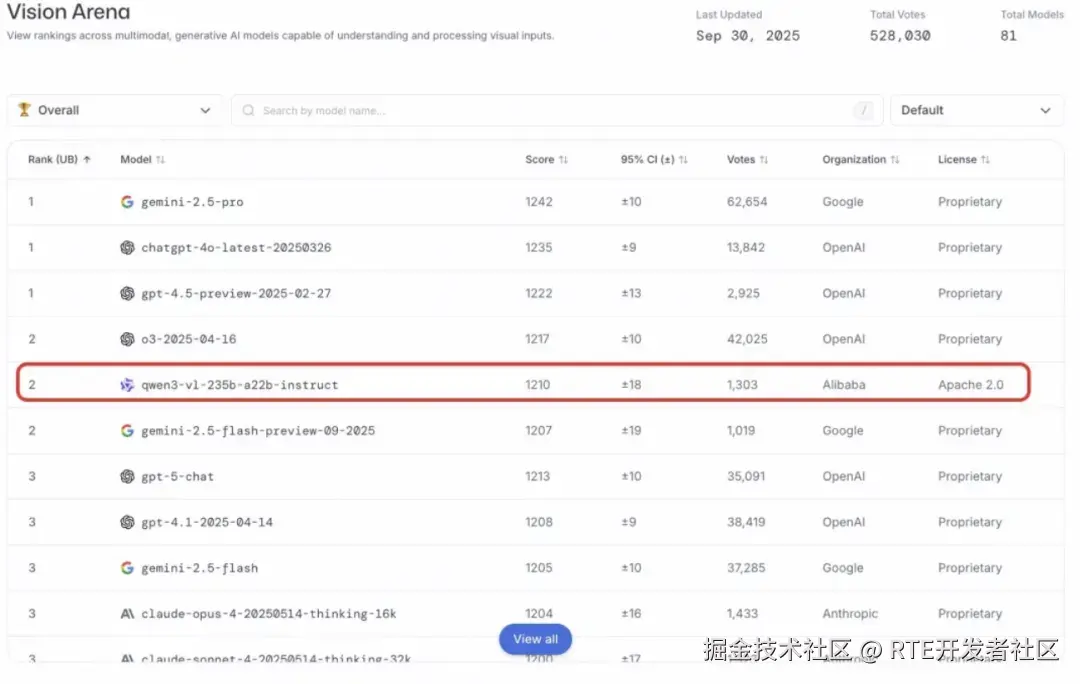Click the 1,303 votes cell
This screenshot has height=684, width=1080.
pos(742,385)
